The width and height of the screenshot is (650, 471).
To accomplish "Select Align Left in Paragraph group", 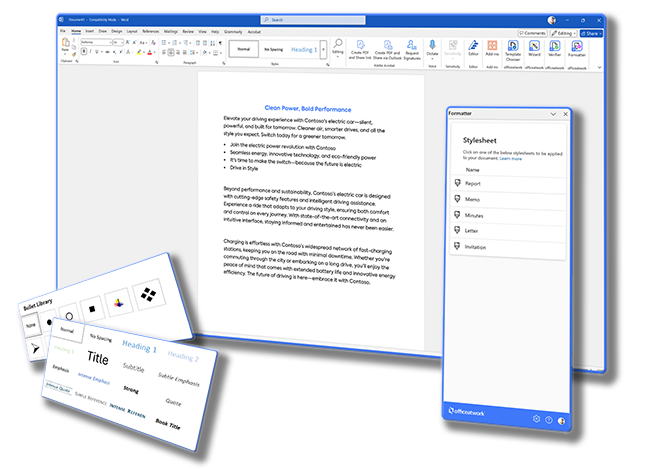I will pyautogui.click(x=164, y=52).
